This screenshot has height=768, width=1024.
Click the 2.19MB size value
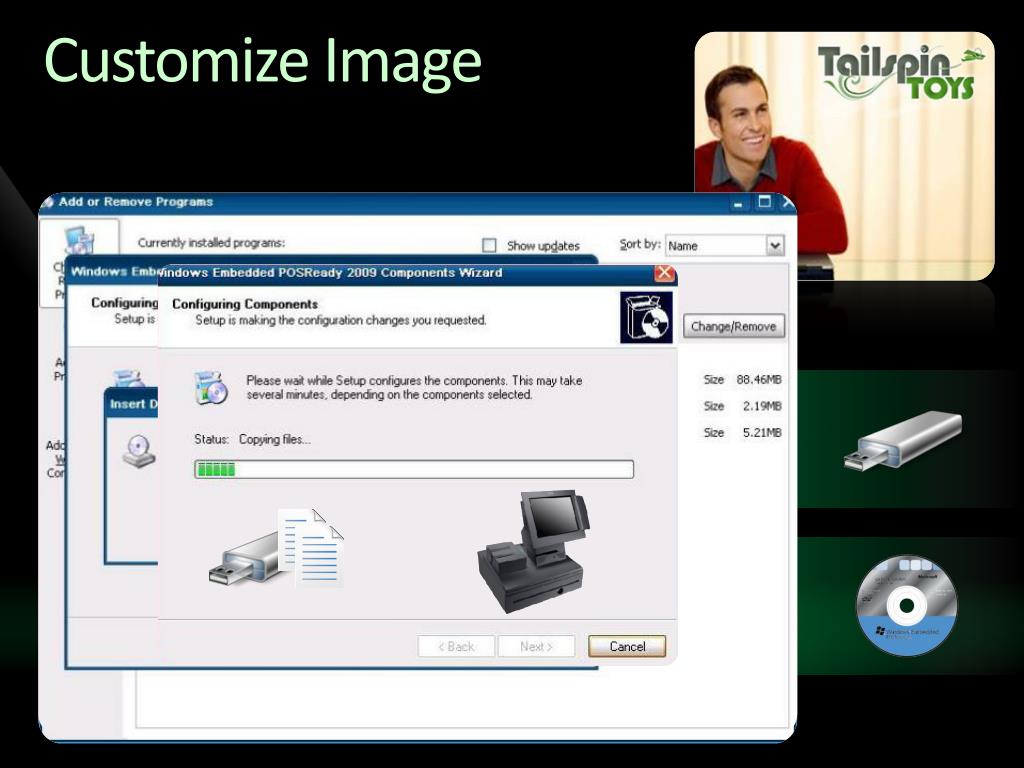click(x=761, y=406)
